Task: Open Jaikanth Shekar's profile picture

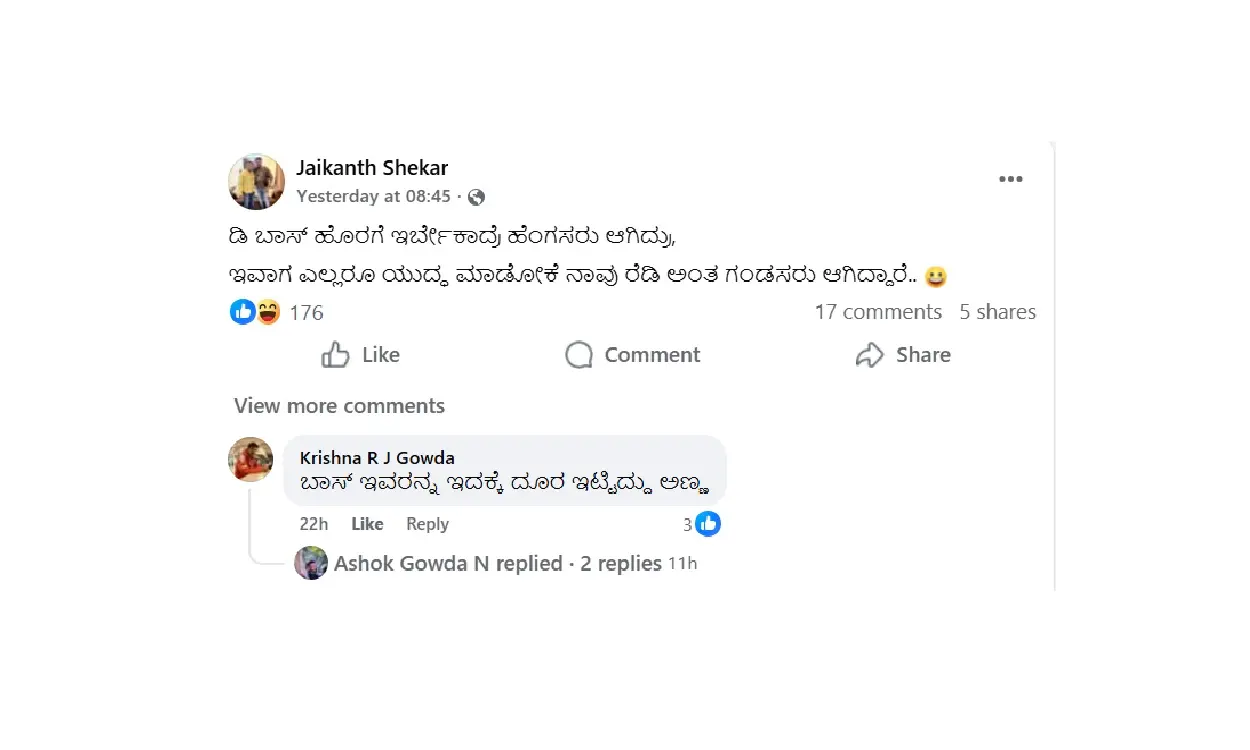Action: coord(257,181)
